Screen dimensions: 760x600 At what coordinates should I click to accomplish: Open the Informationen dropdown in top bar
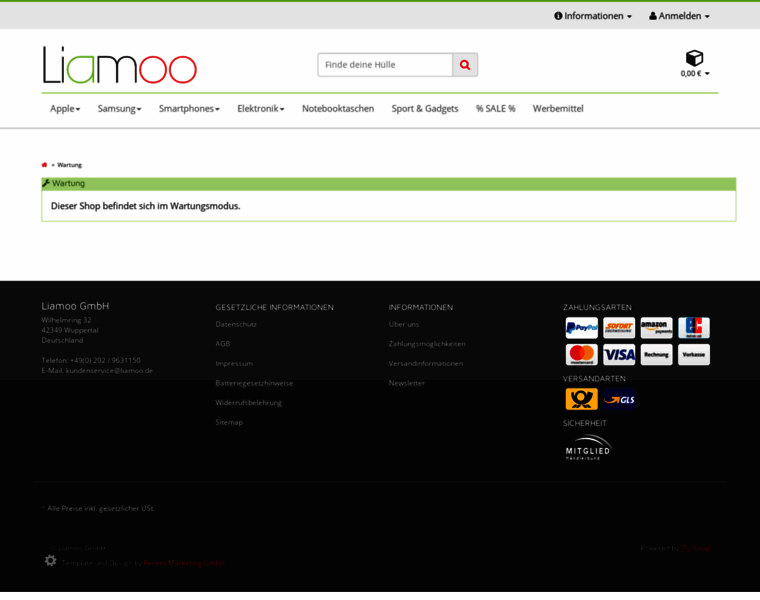[593, 16]
